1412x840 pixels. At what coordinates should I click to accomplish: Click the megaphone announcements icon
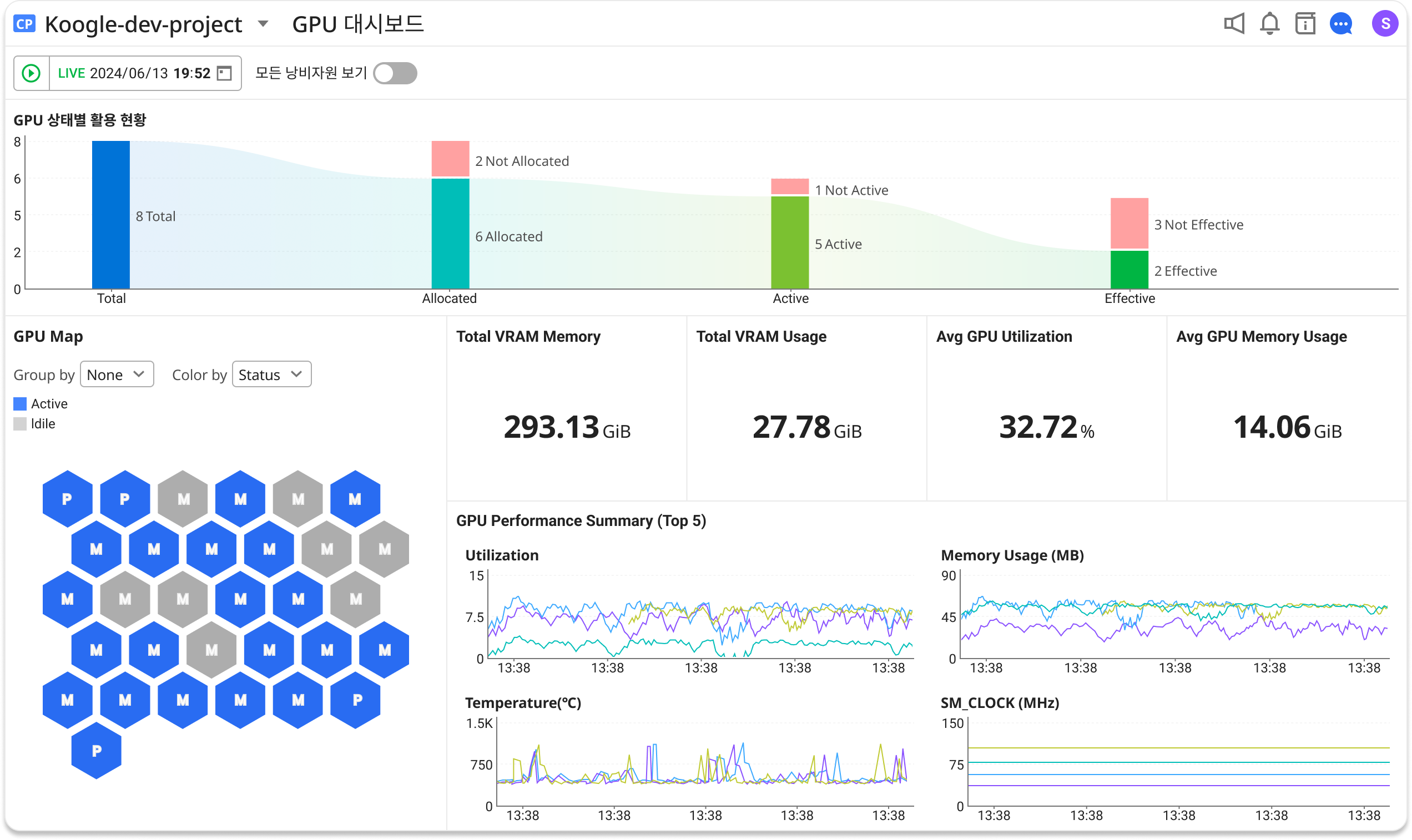[x=1234, y=24]
